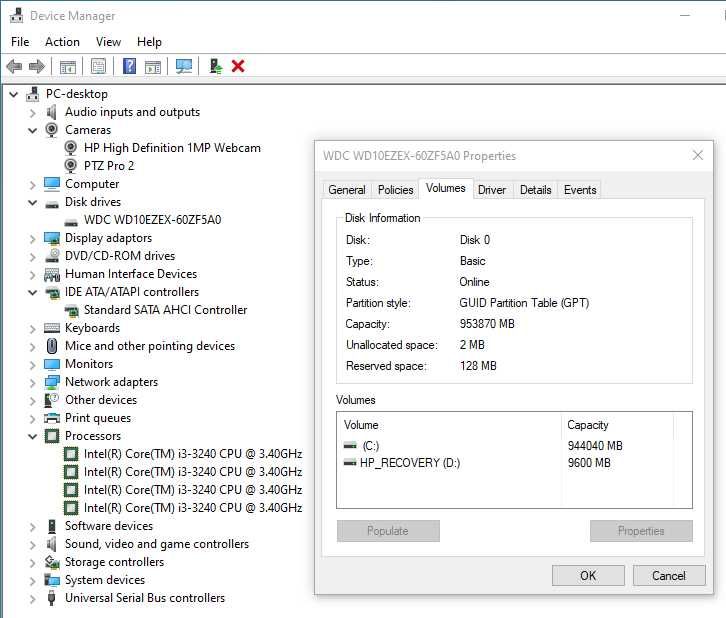Click the PTZ Pro 2 camera icon
Image resolution: width=726 pixels, height=618 pixels.
[70, 166]
